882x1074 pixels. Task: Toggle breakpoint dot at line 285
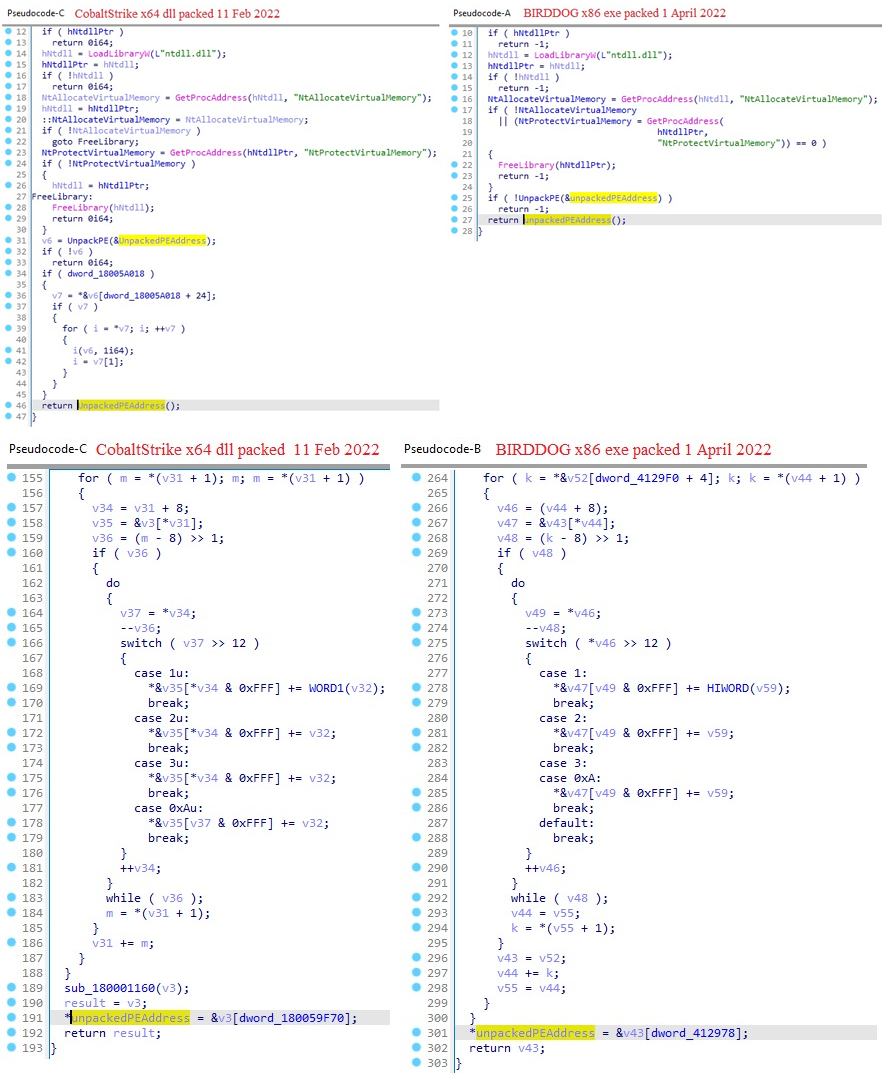tap(416, 792)
